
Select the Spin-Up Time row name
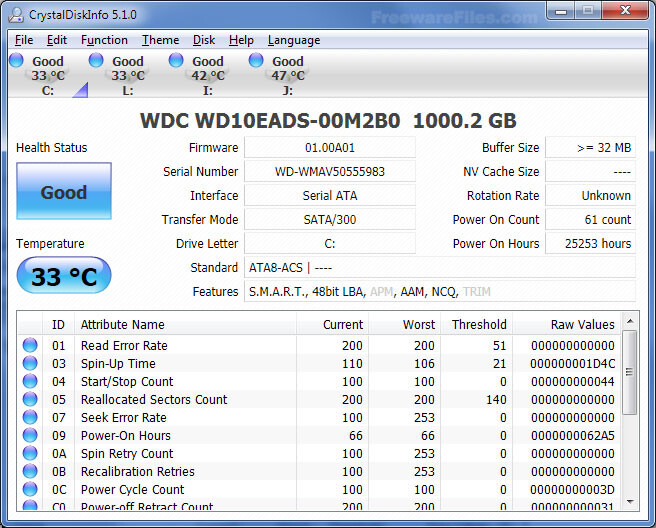(x=118, y=364)
